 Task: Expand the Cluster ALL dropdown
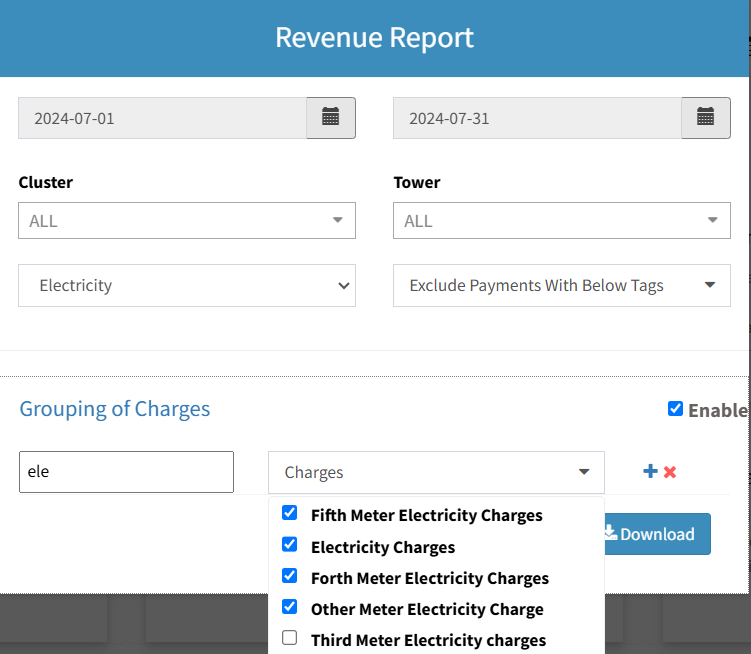(187, 221)
